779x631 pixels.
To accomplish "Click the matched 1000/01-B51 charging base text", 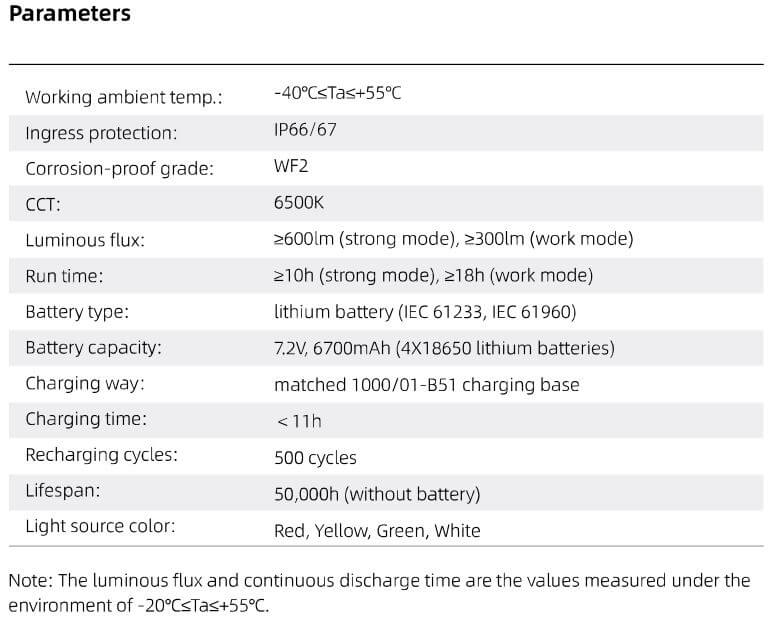I will click(426, 384).
